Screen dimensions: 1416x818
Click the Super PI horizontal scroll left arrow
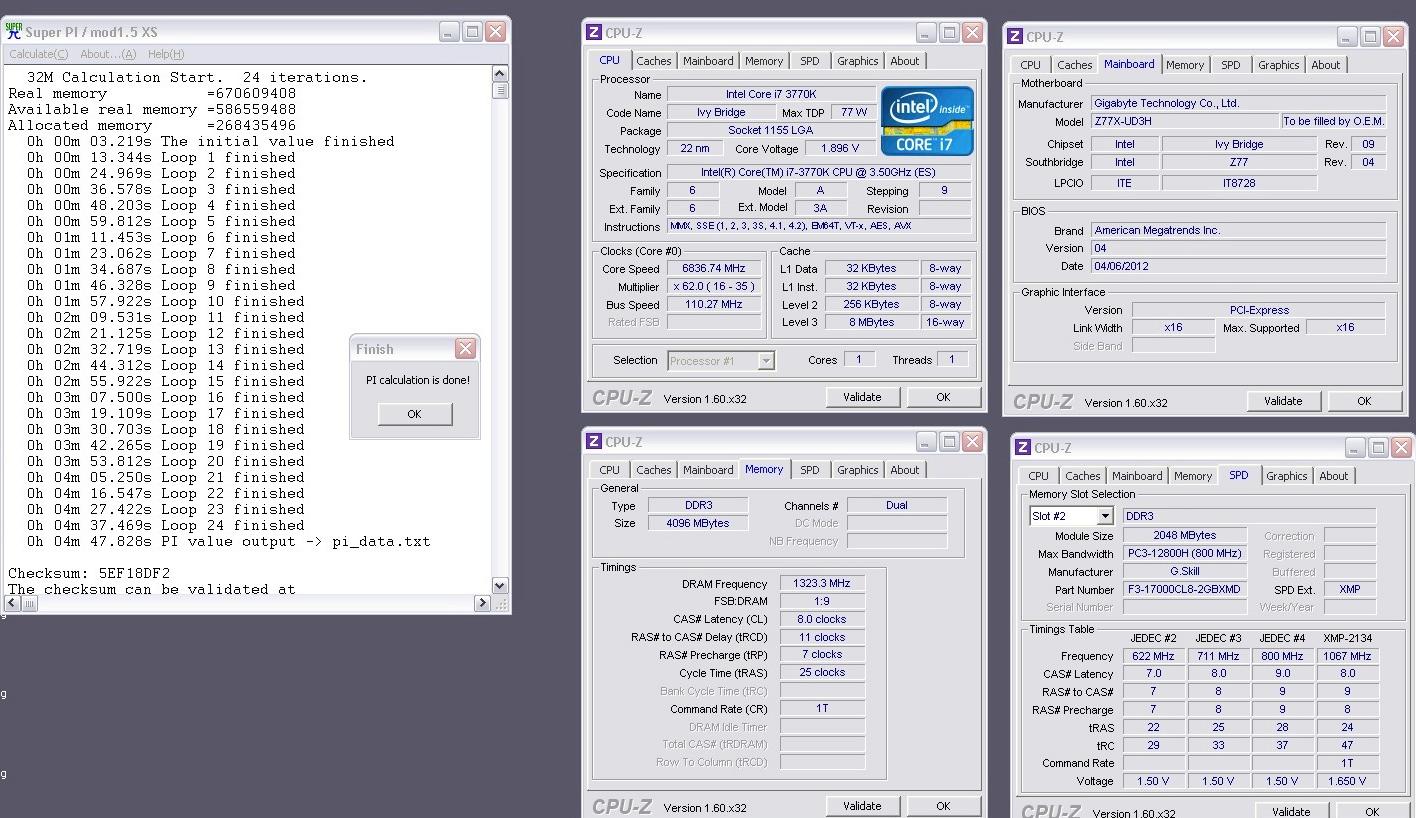point(13,603)
